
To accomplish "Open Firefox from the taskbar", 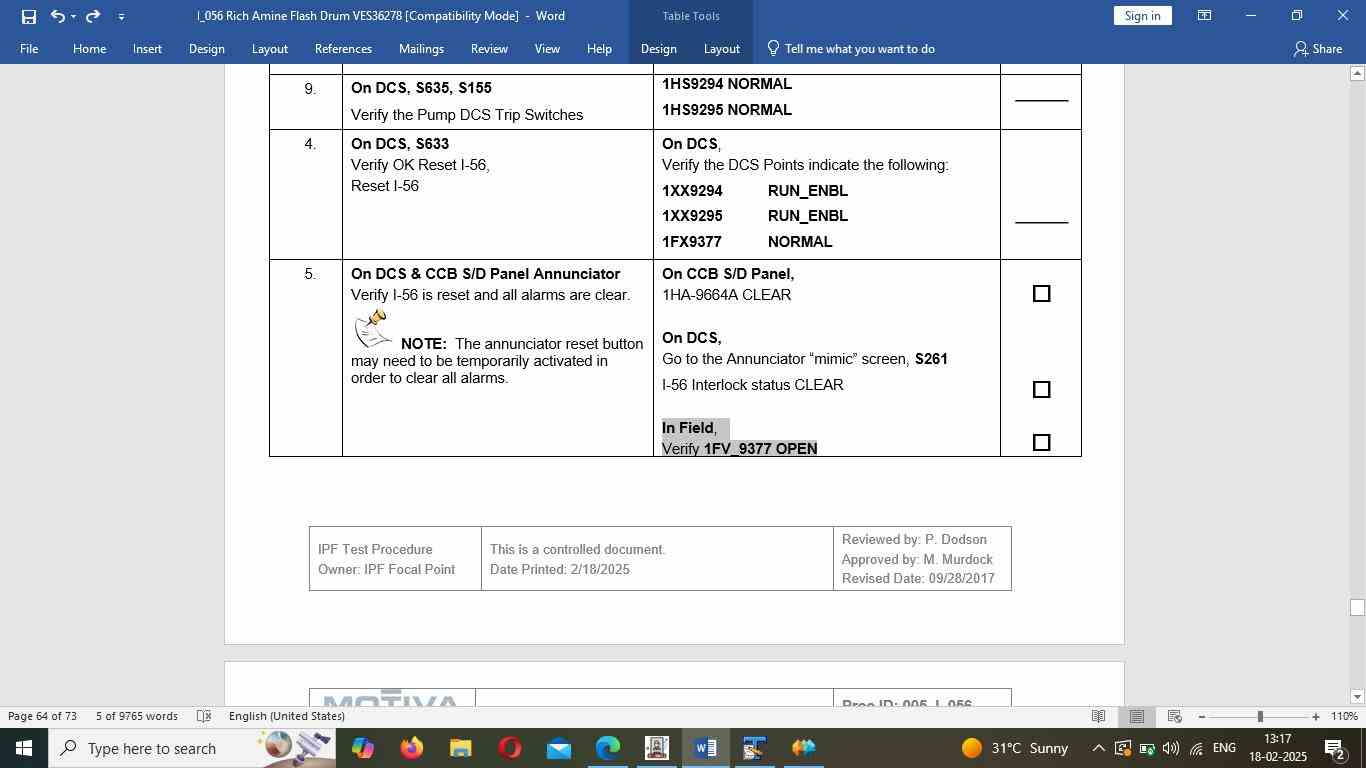I will (x=411, y=748).
